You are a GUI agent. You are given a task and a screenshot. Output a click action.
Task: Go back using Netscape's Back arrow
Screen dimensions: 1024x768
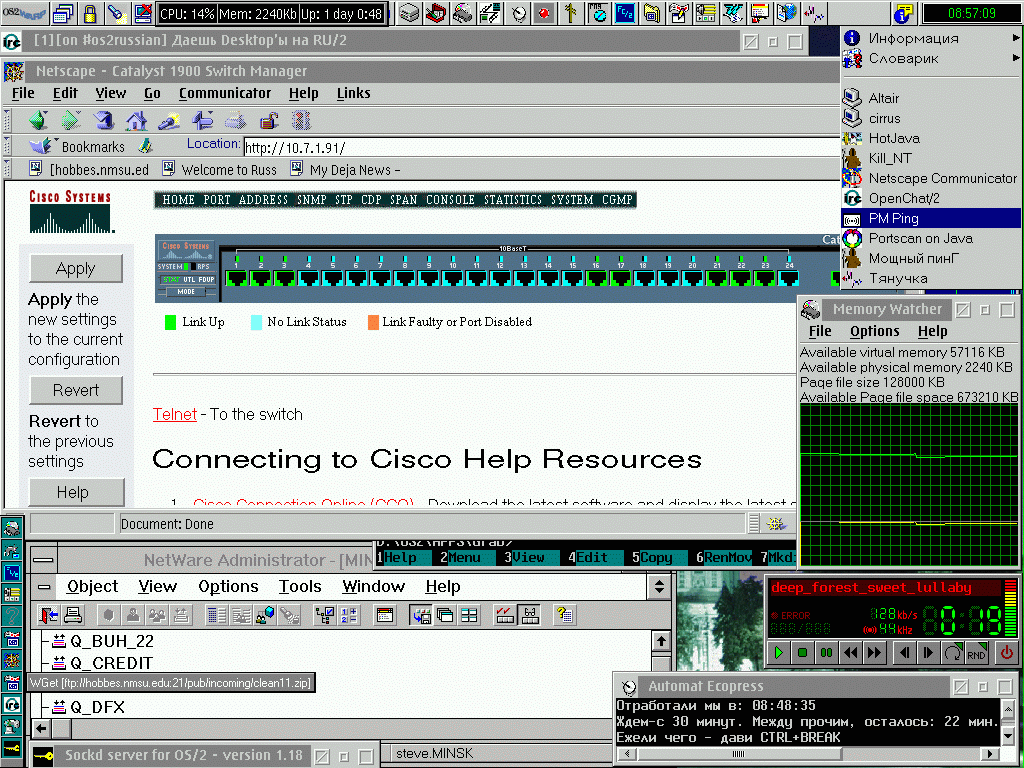tap(38, 120)
